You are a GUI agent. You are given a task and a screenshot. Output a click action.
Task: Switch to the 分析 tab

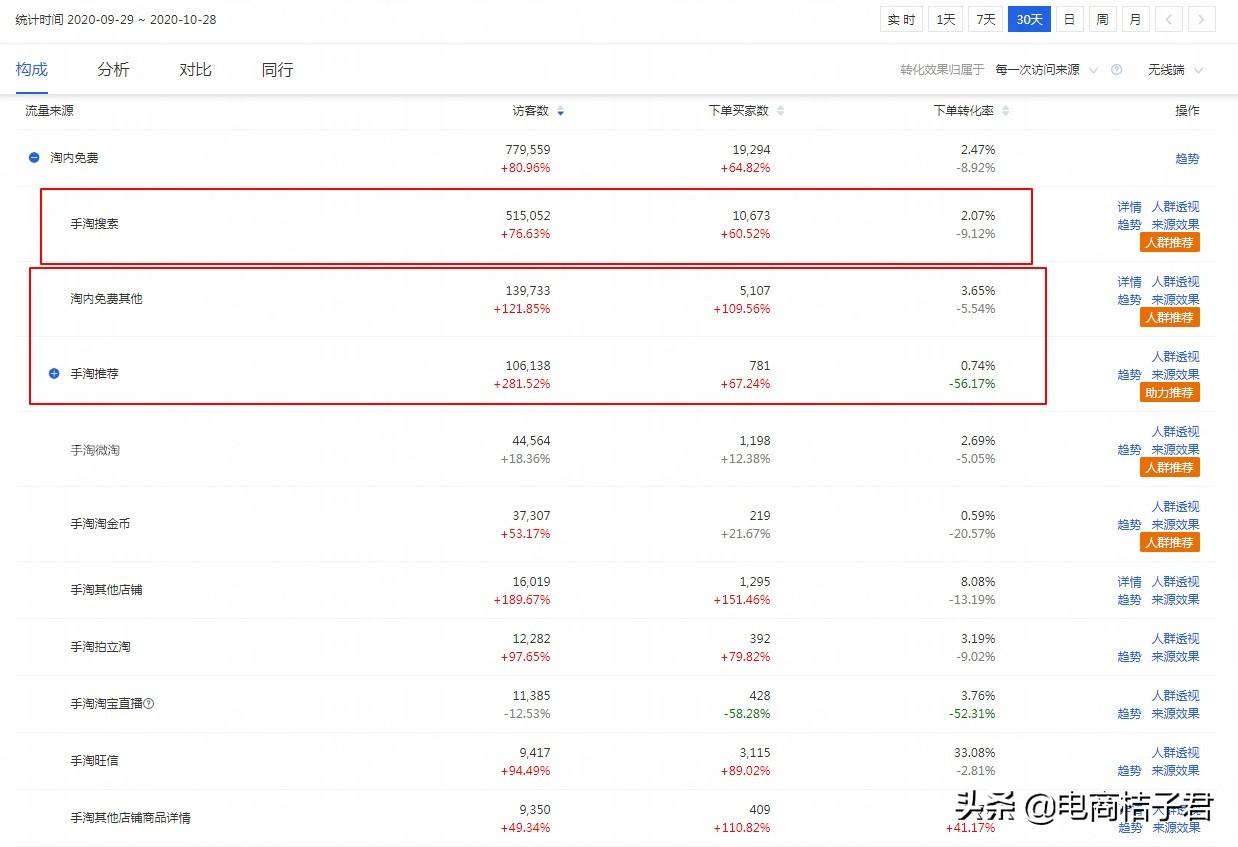[113, 69]
